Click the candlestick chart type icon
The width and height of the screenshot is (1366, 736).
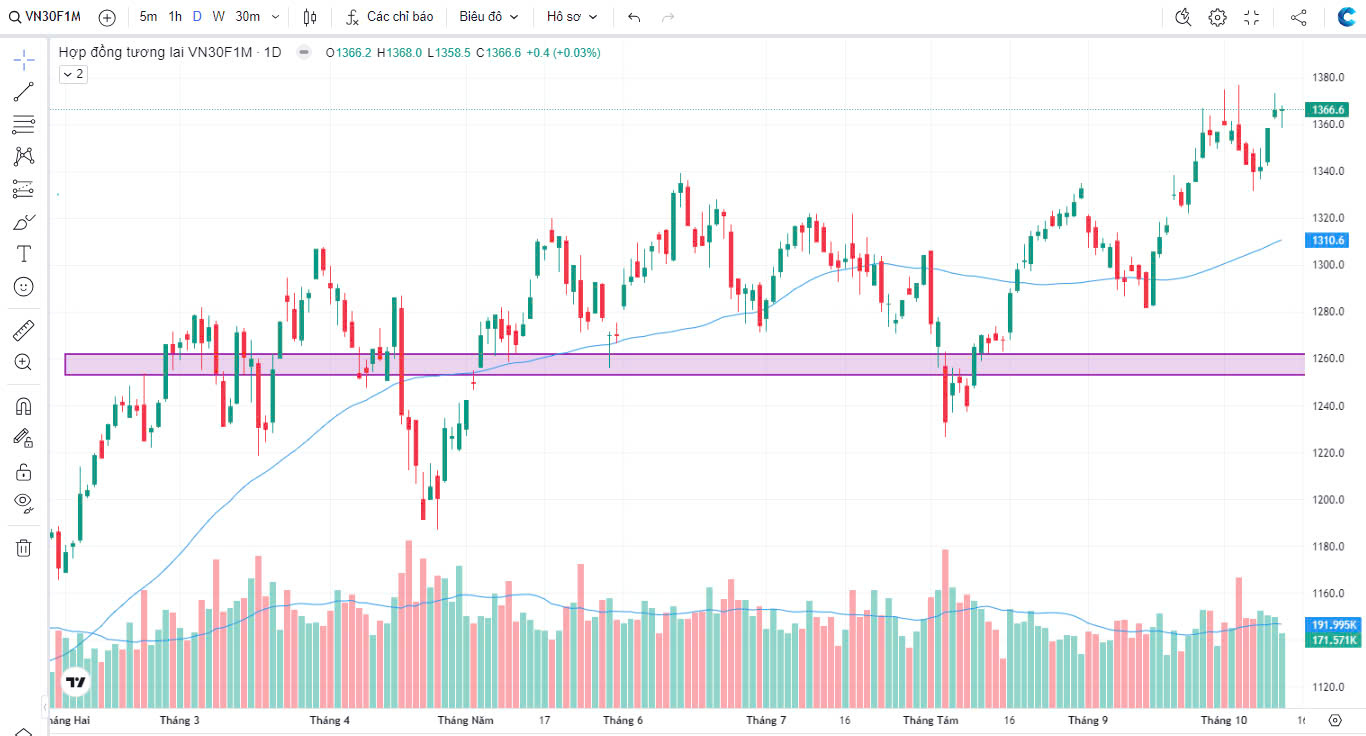coord(310,17)
